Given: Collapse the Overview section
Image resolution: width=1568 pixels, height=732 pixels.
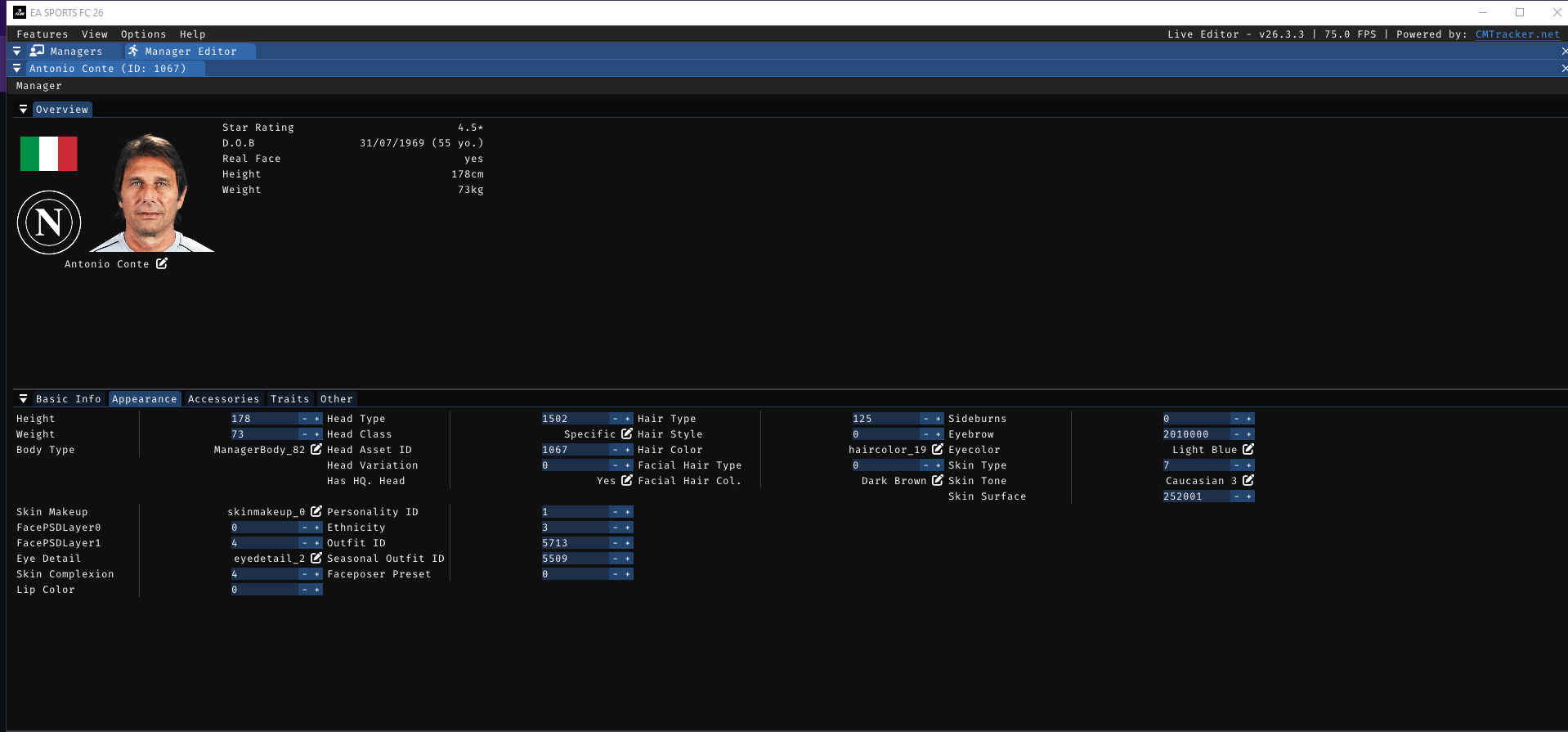Looking at the screenshot, I should [x=23, y=109].
